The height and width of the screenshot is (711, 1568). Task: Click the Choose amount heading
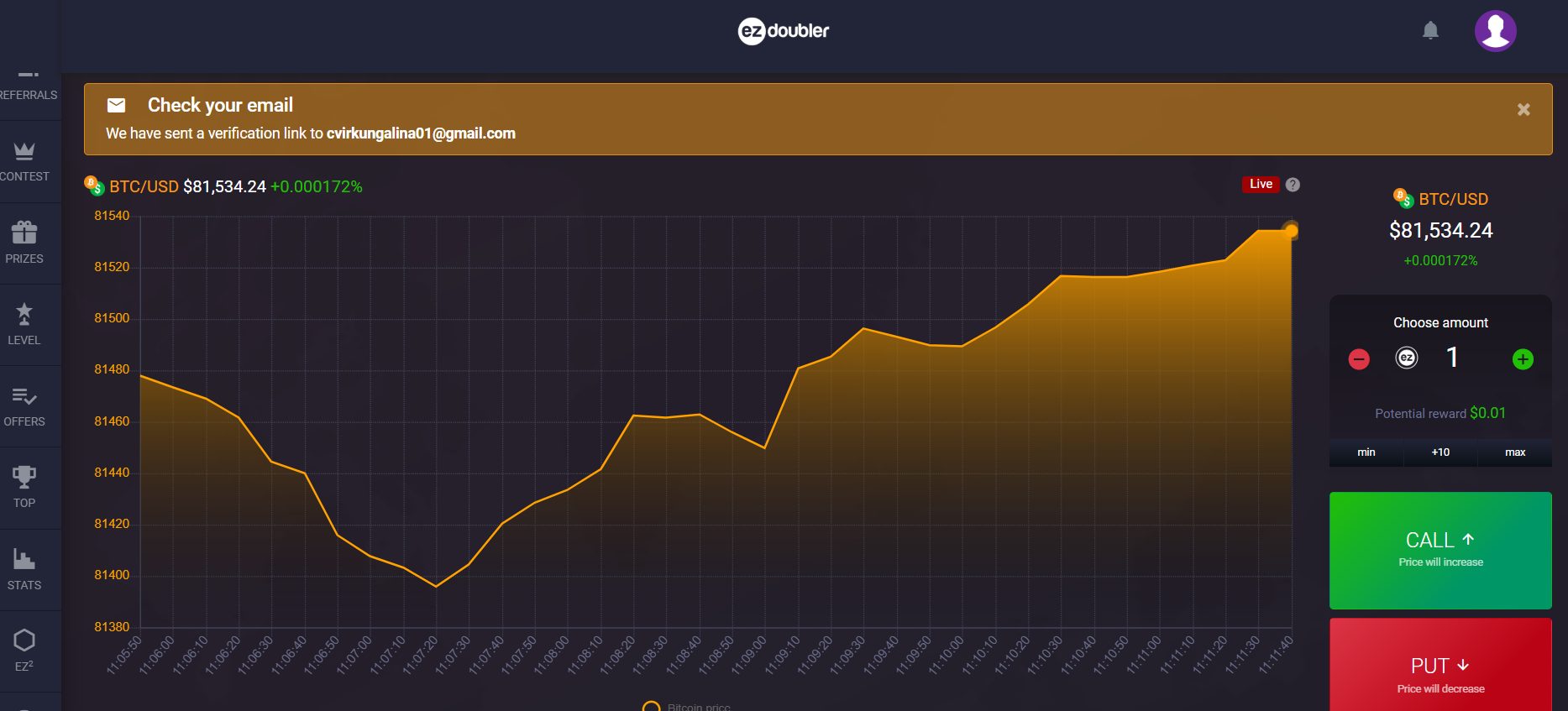click(x=1440, y=323)
